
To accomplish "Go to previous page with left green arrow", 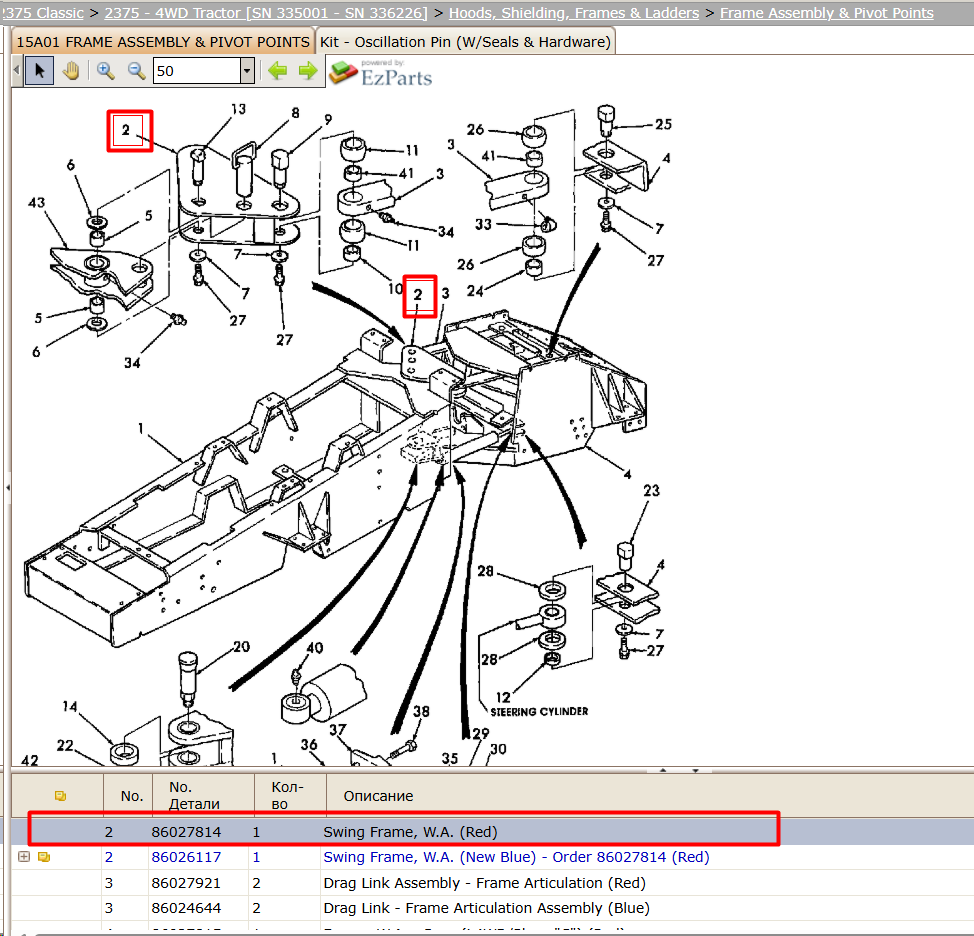I will (278, 71).
